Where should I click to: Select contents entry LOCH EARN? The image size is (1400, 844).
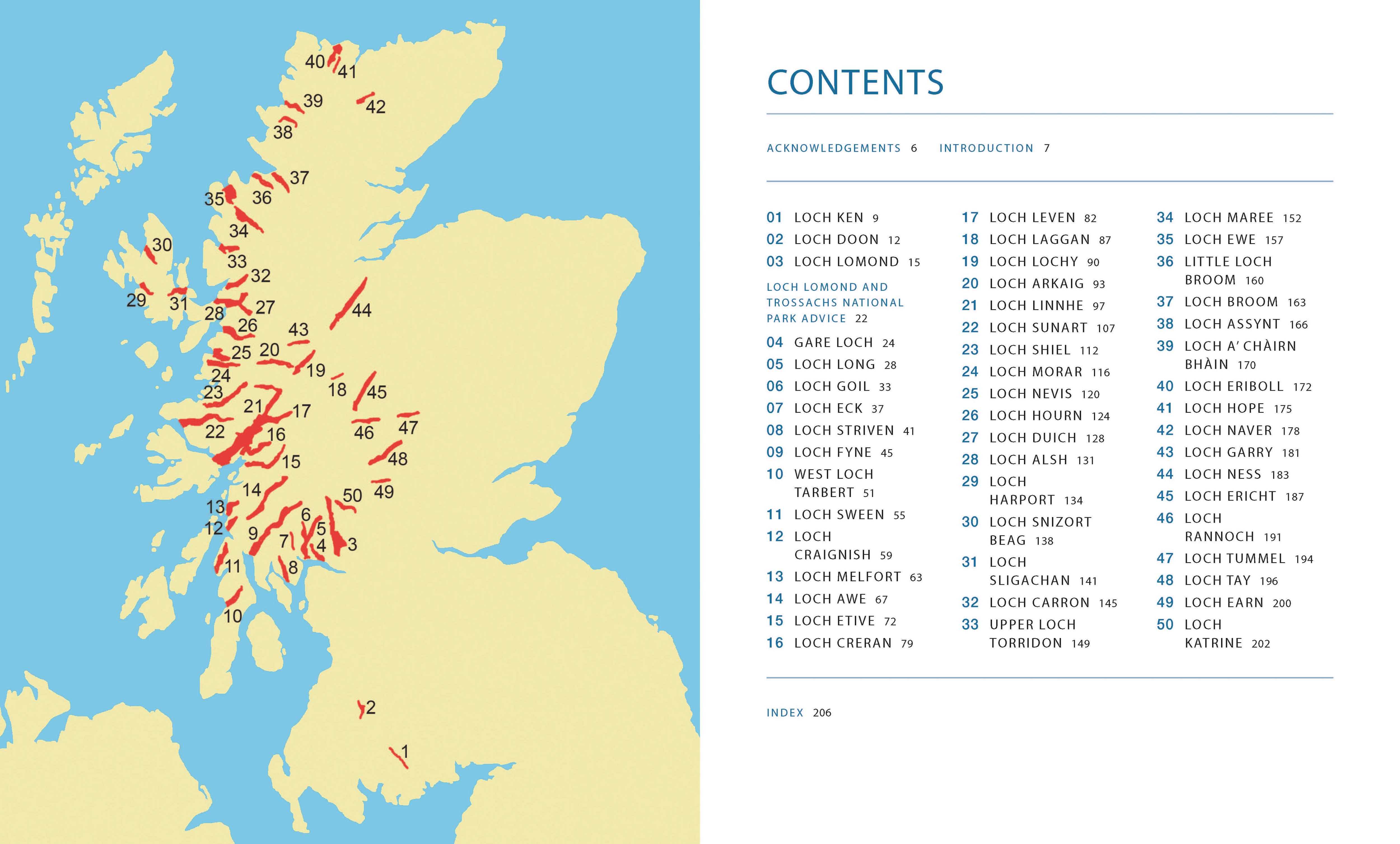tap(1224, 602)
